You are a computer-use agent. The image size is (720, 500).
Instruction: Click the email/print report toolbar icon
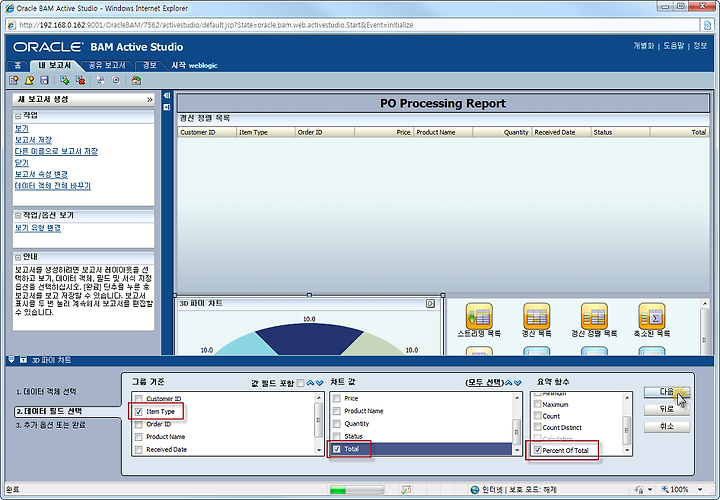(x=136, y=80)
